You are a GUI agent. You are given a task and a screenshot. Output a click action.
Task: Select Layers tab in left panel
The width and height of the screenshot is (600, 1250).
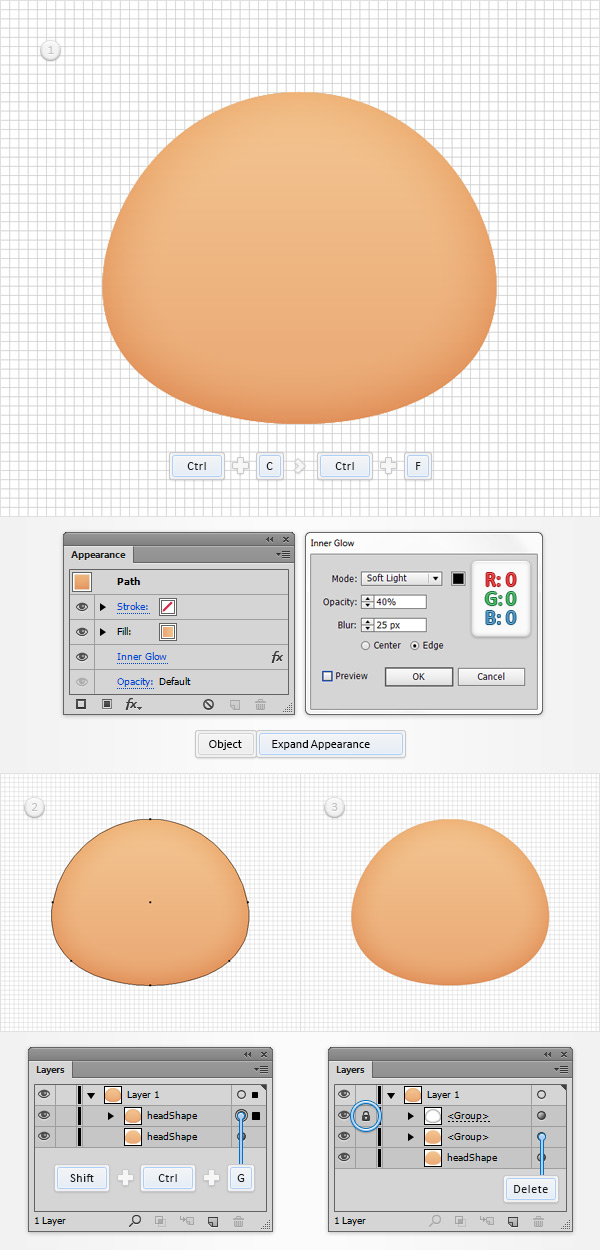50,1070
